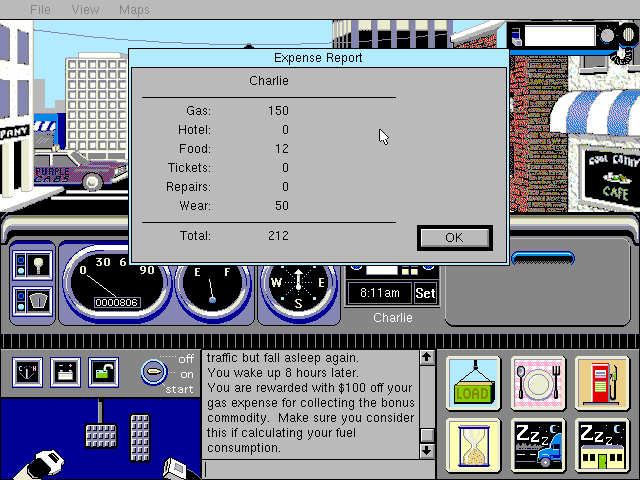Click the Charlie driver name under the clock
The height and width of the screenshot is (480, 640).
tap(393, 318)
